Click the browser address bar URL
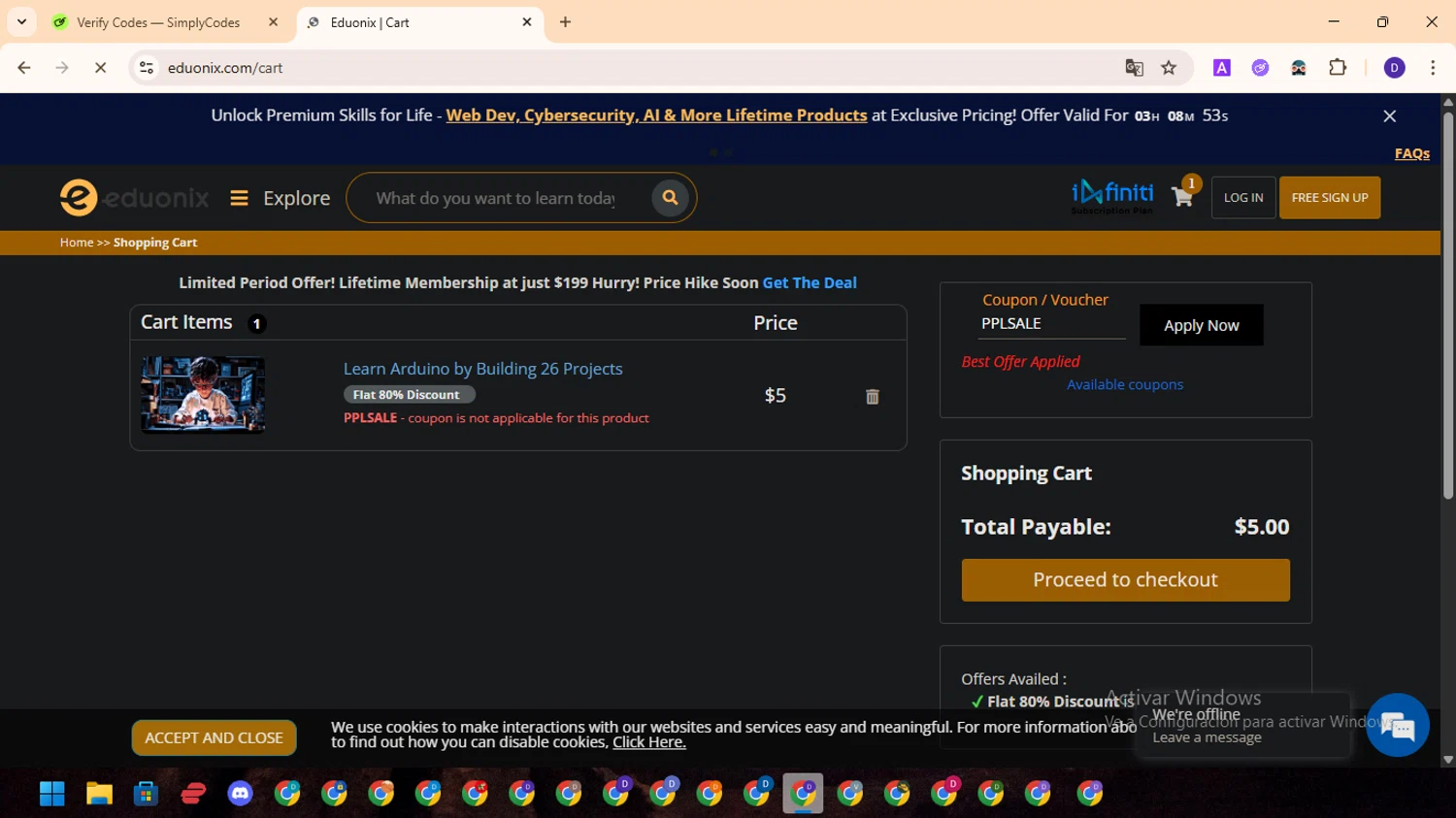1456x818 pixels. coord(225,68)
